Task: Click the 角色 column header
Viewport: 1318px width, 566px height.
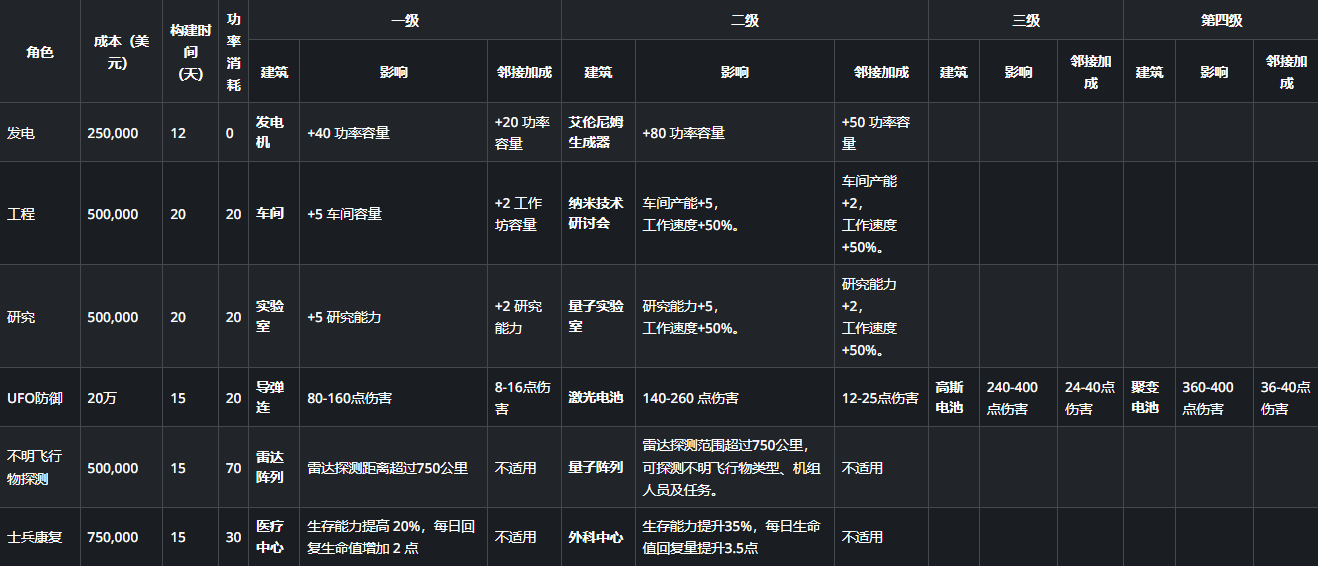Action: 39,52
